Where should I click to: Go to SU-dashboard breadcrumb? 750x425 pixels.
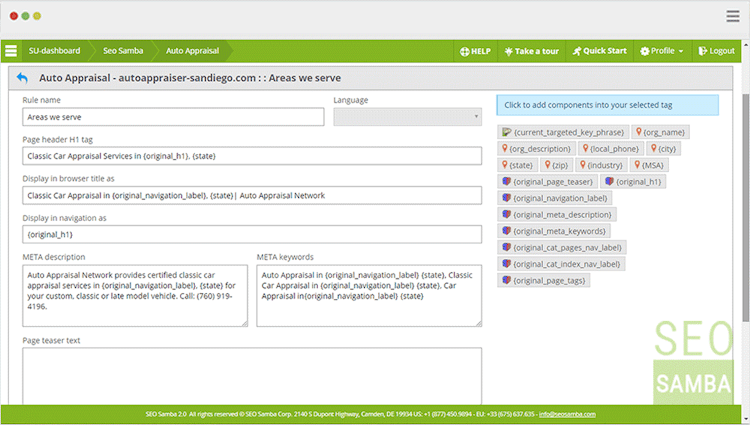(54, 51)
